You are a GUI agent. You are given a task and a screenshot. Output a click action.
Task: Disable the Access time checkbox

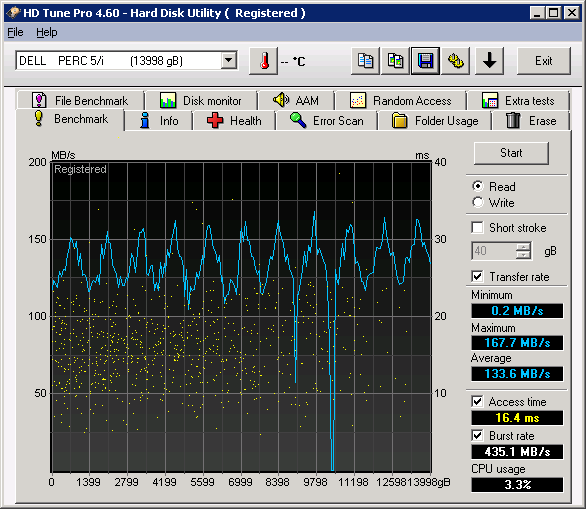478,402
